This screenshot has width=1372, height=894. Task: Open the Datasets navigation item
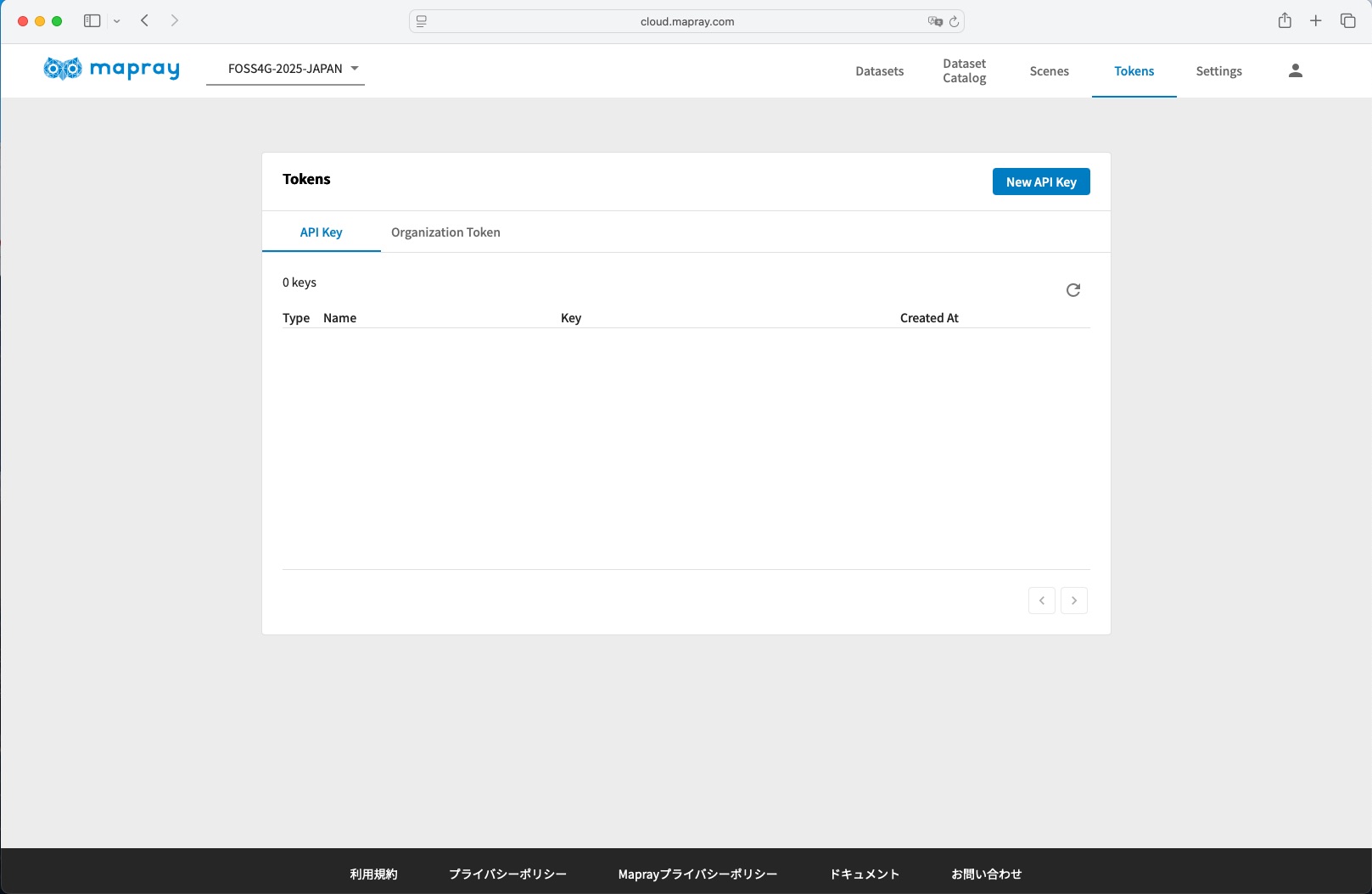click(x=879, y=71)
